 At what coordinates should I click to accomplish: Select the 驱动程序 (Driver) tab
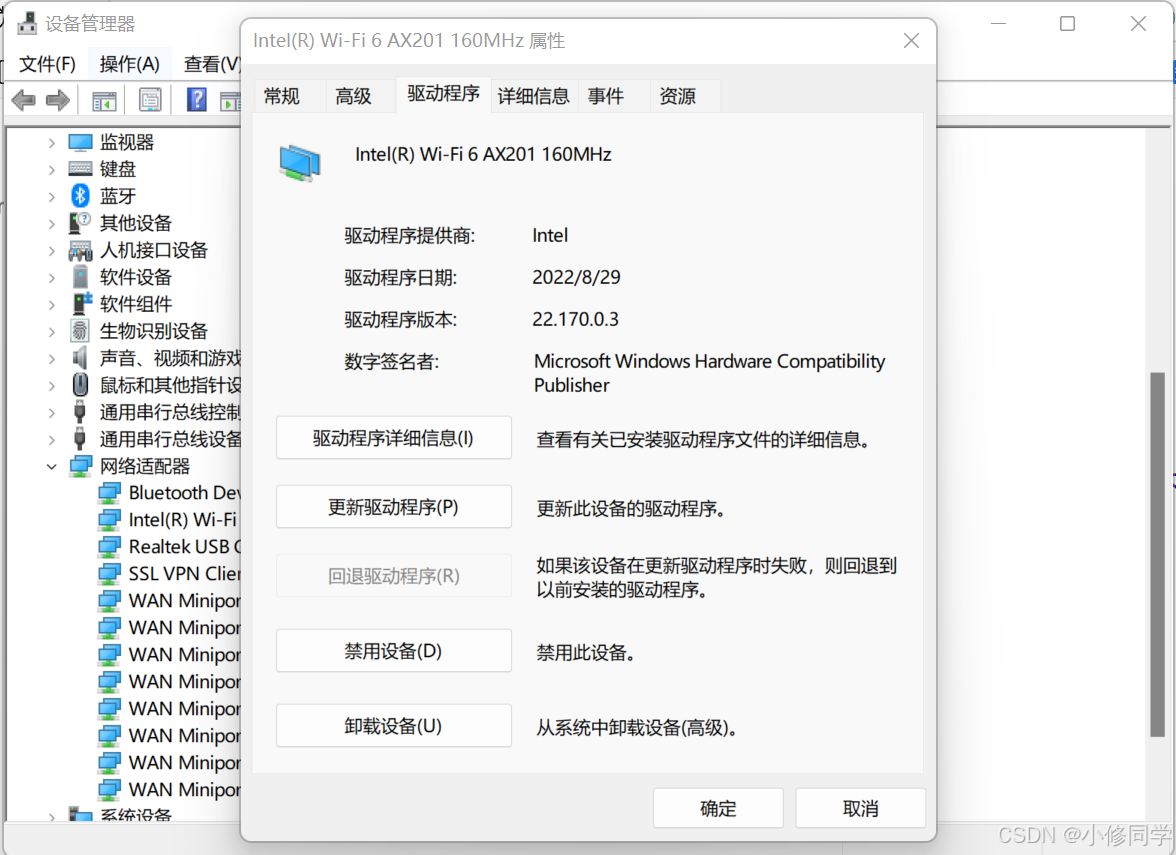pos(443,94)
